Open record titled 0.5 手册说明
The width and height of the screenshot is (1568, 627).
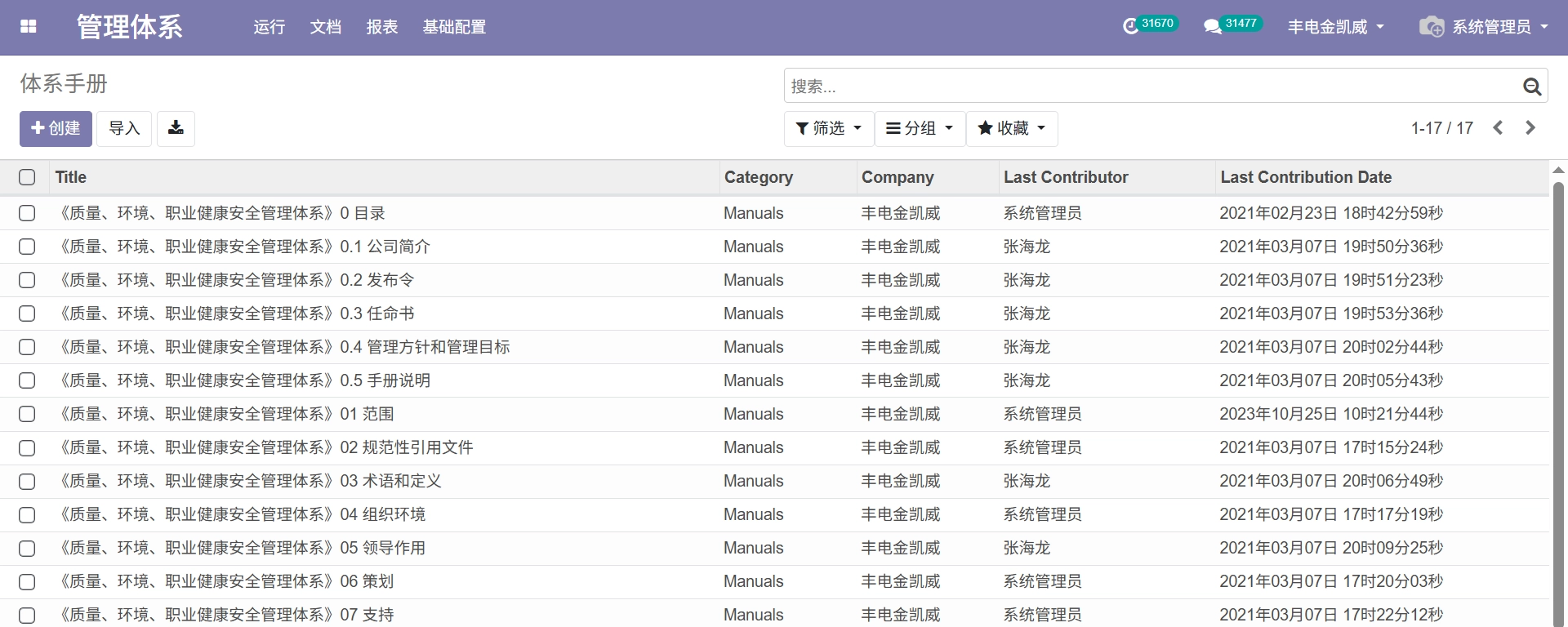[x=243, y=380]
